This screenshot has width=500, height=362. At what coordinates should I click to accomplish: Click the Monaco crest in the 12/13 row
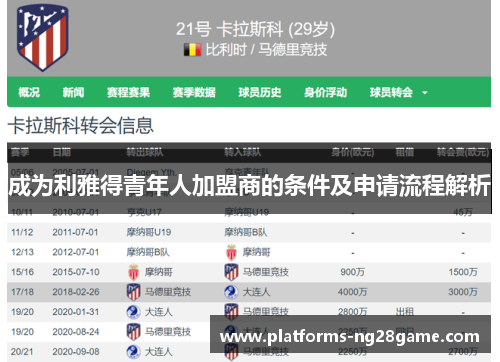pyautogui.click(x=231, y=252)
